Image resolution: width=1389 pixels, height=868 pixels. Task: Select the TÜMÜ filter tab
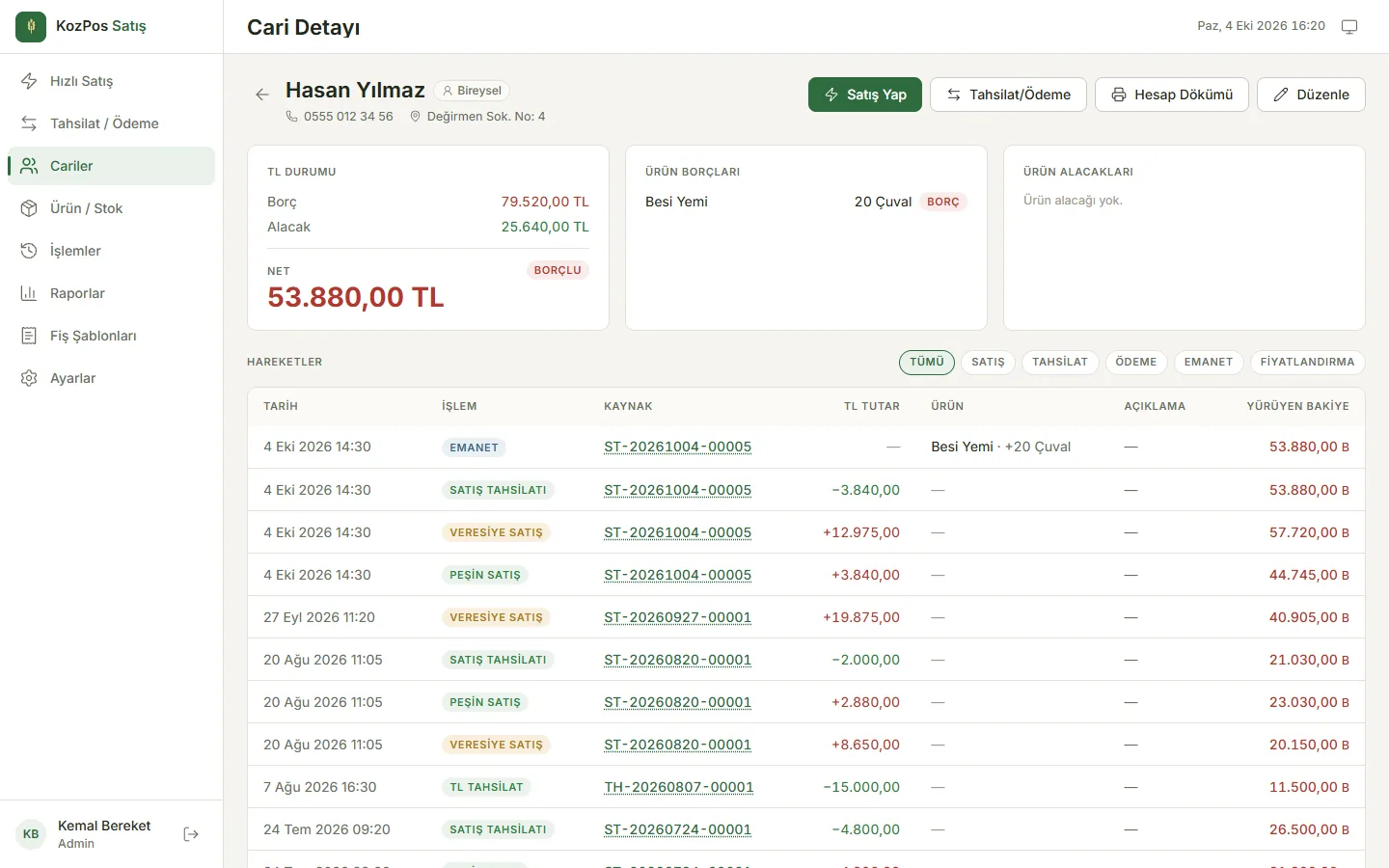click(x=927, y=362)
